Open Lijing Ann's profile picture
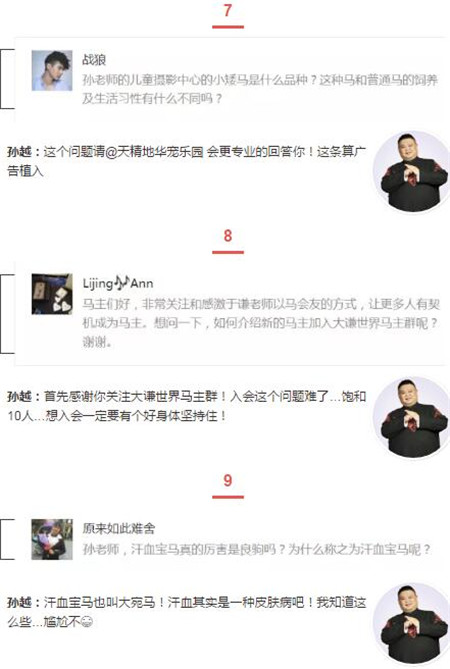 (52, 294)
